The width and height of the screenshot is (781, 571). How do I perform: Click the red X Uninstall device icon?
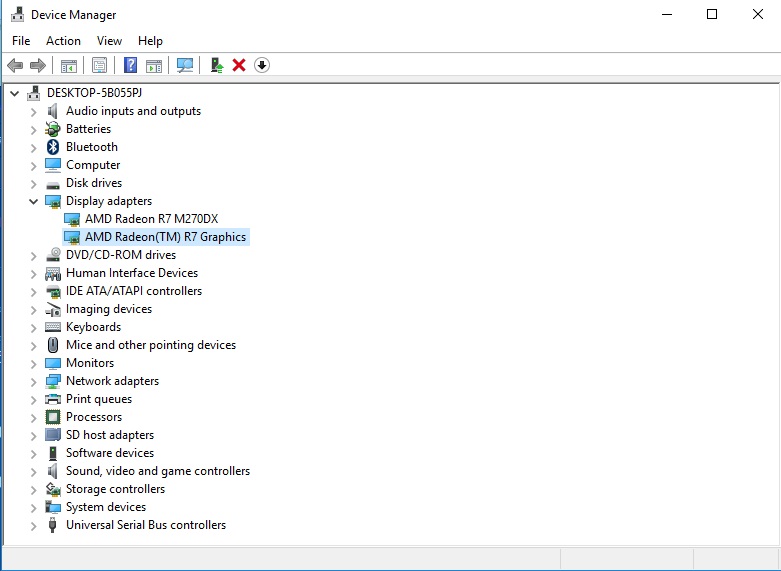point(239,65)
